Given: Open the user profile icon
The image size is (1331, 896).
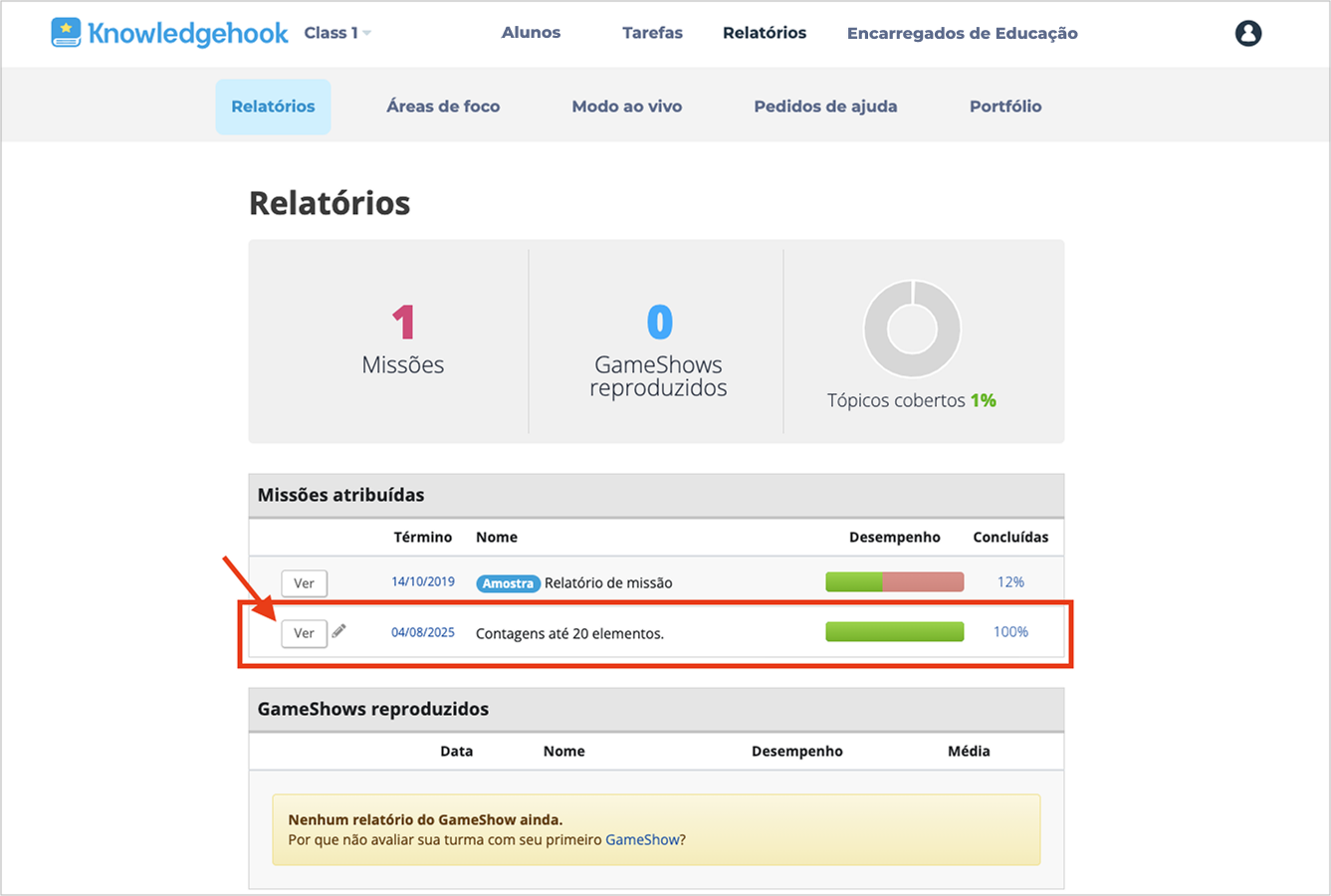Looking at the screenshot, I should pyautogui.click(x=1248, y=33).
